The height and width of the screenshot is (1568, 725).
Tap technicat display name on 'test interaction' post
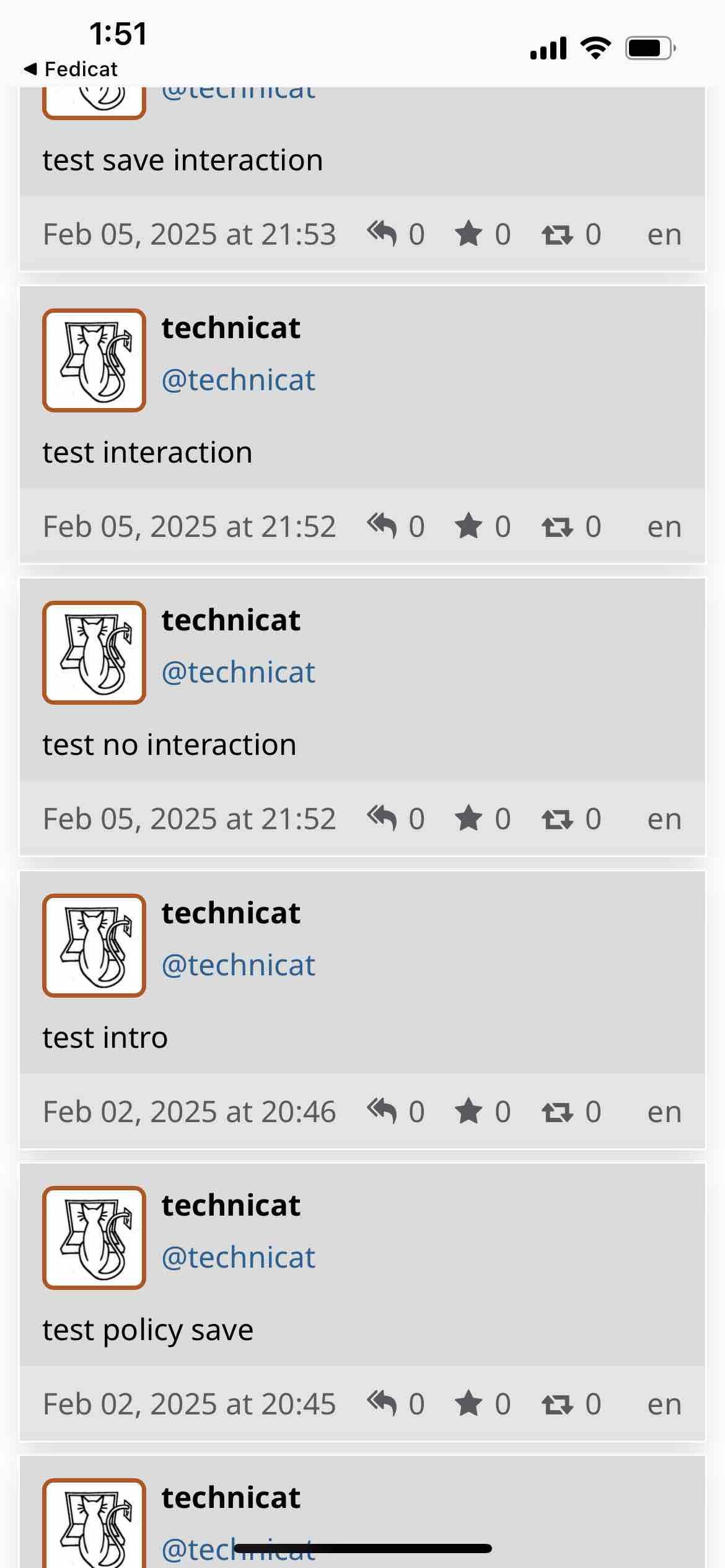231,328
